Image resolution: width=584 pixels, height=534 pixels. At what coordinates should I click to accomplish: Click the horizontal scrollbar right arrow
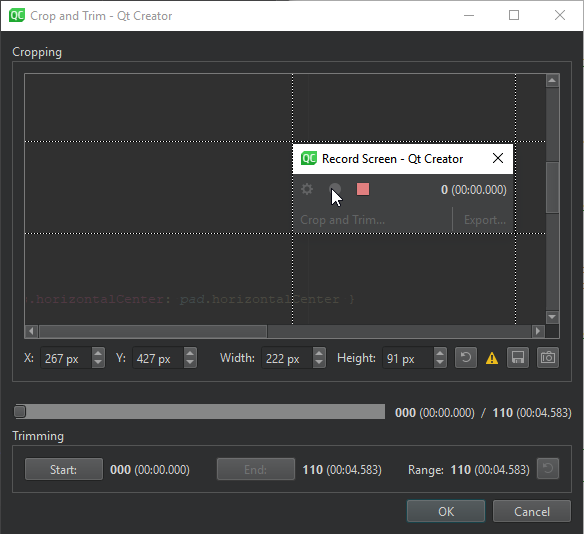[538, 331]
